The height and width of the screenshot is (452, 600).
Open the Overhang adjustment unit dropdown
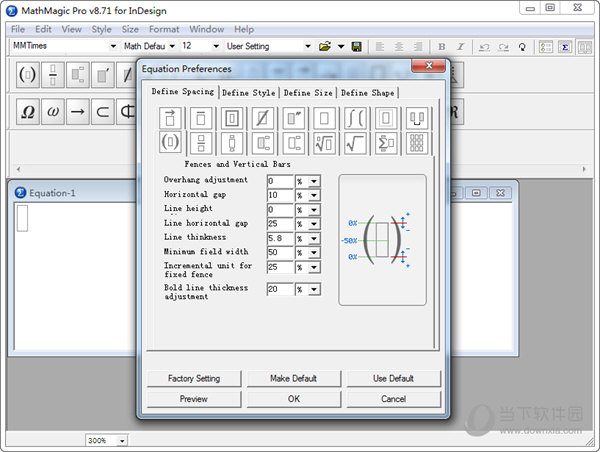click(314, 181)
